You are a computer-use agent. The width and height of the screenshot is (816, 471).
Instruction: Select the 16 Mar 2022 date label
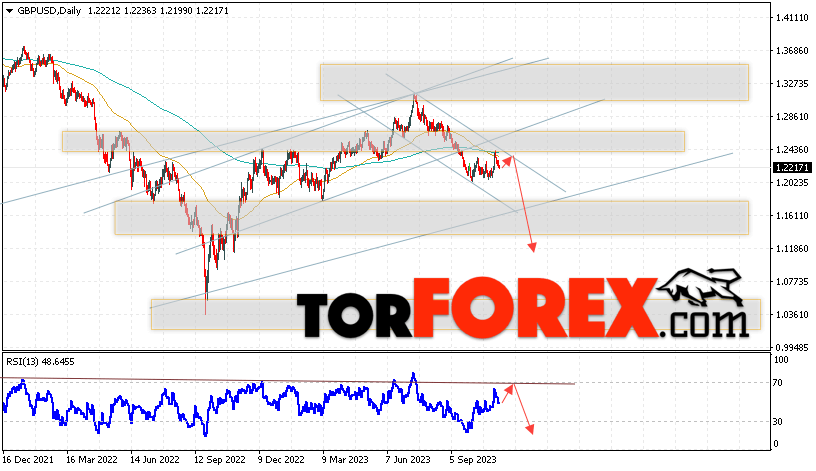pos(92,460)
